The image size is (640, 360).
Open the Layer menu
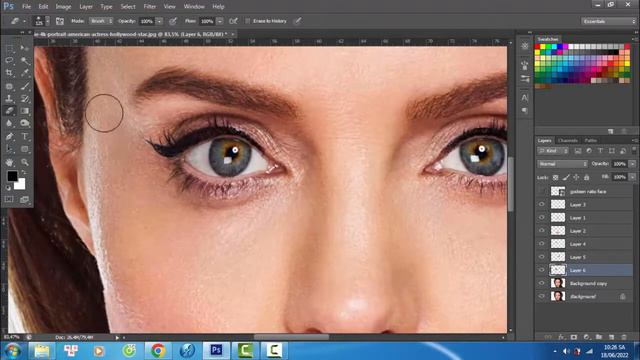click(86, 7)
